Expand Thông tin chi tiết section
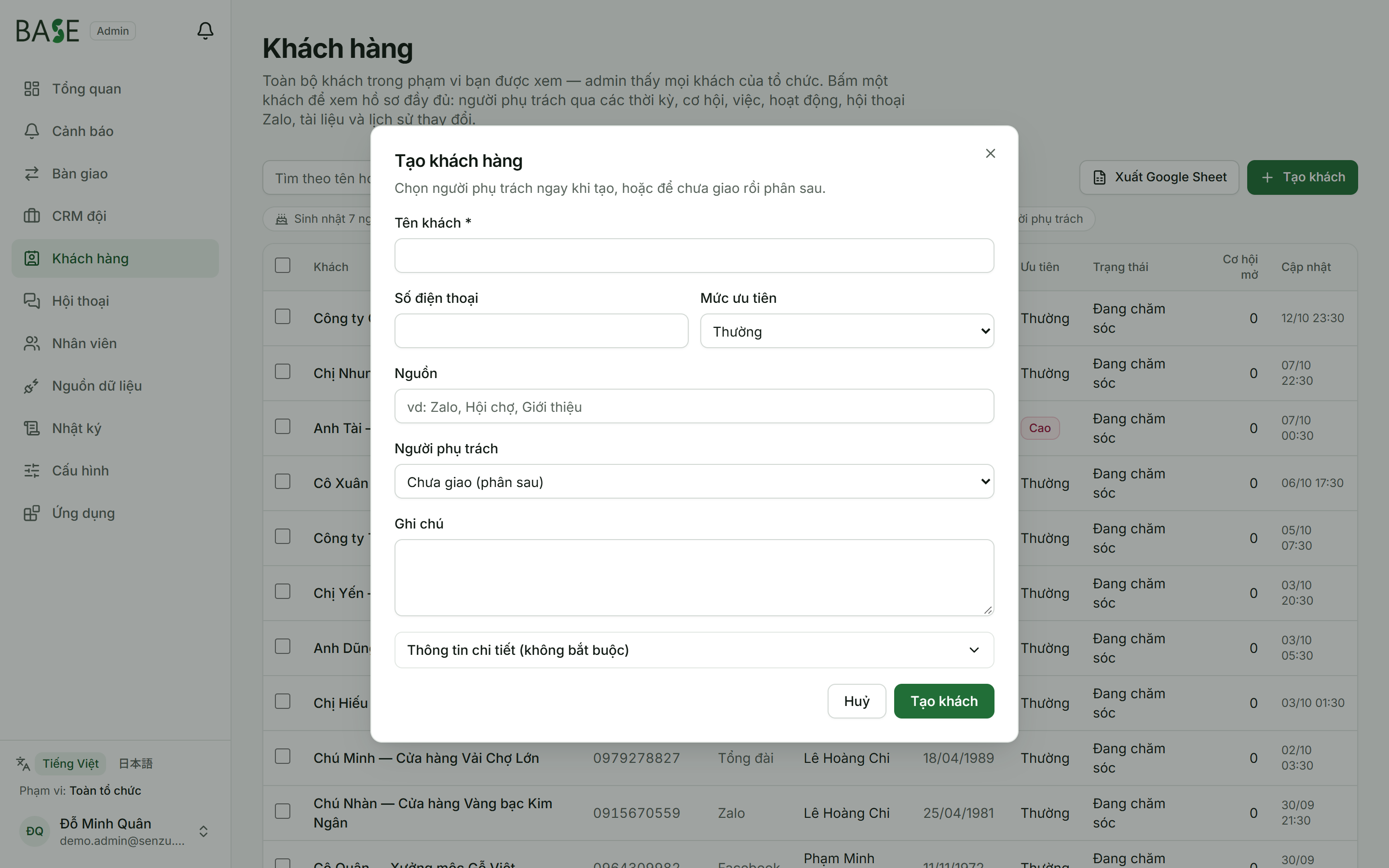The width and height of the screenshot is (1389, 868). [x=694, y=650]
